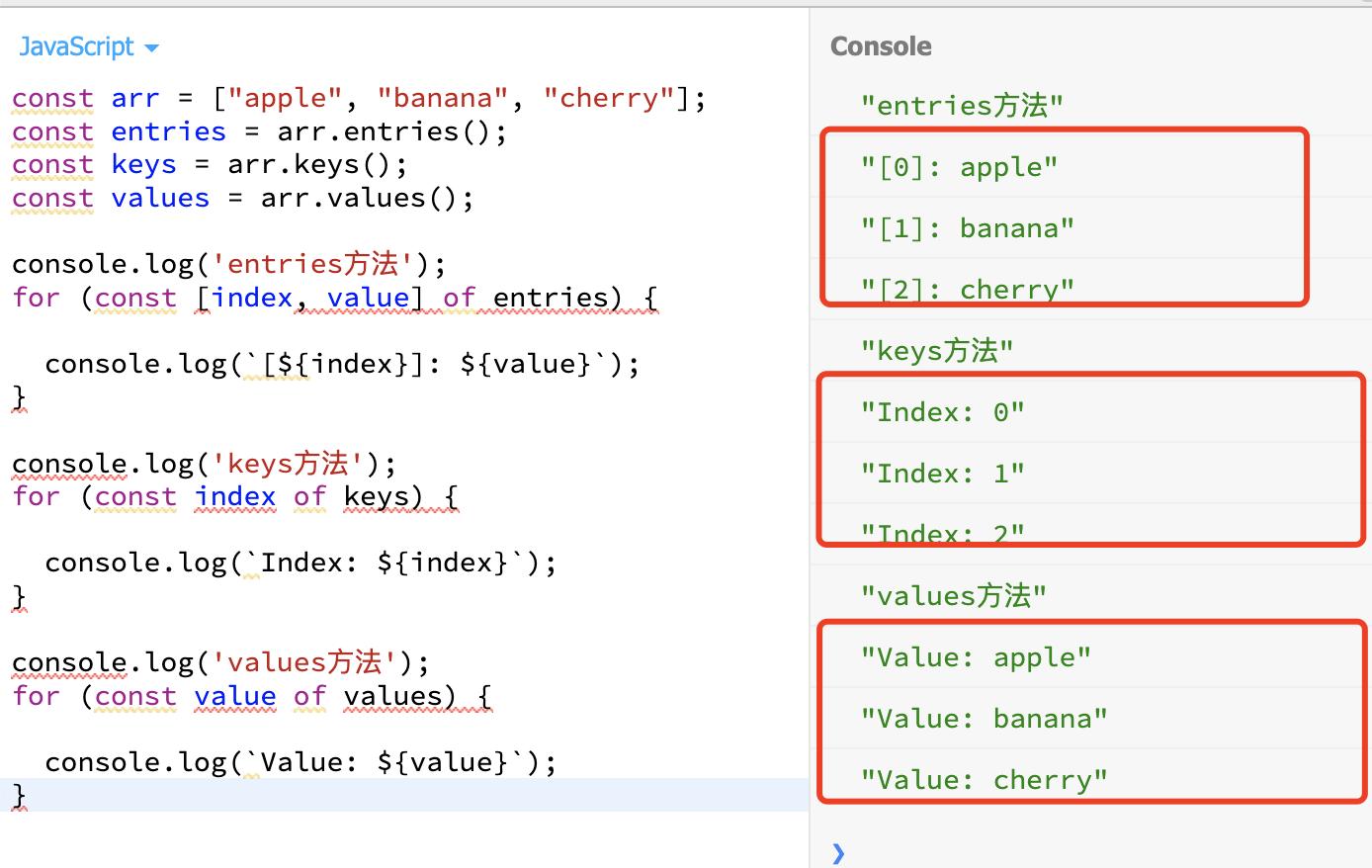Click the "Value: banana" console entry
The image size is (1372, 868).
coord(985,718)
